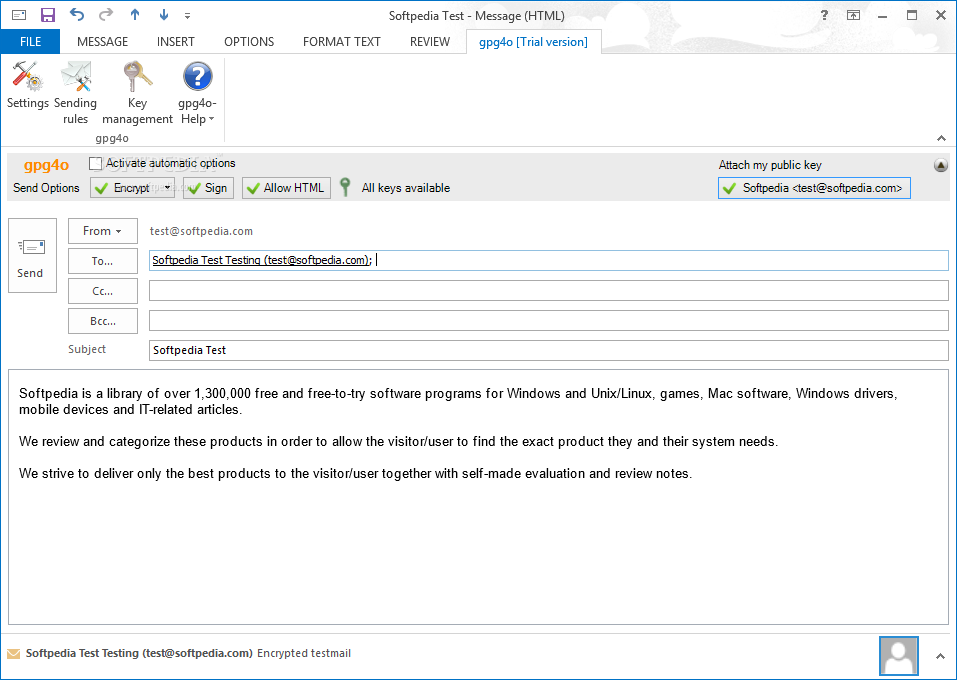Expand the people pane with the chevron
This screenshot has height=680, width=957.
[x=941, y=656]
